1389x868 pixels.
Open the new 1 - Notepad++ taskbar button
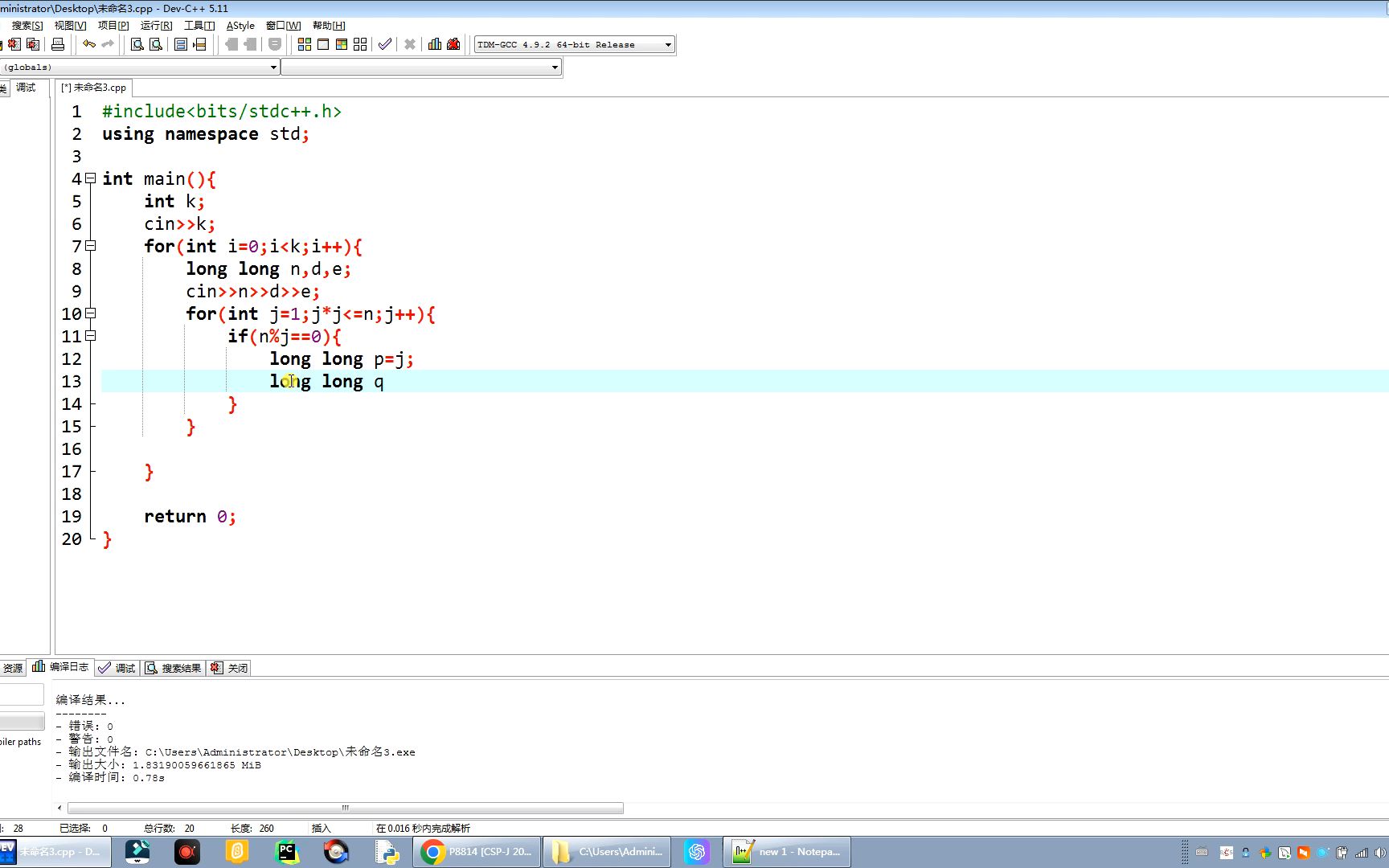(786, 852)
